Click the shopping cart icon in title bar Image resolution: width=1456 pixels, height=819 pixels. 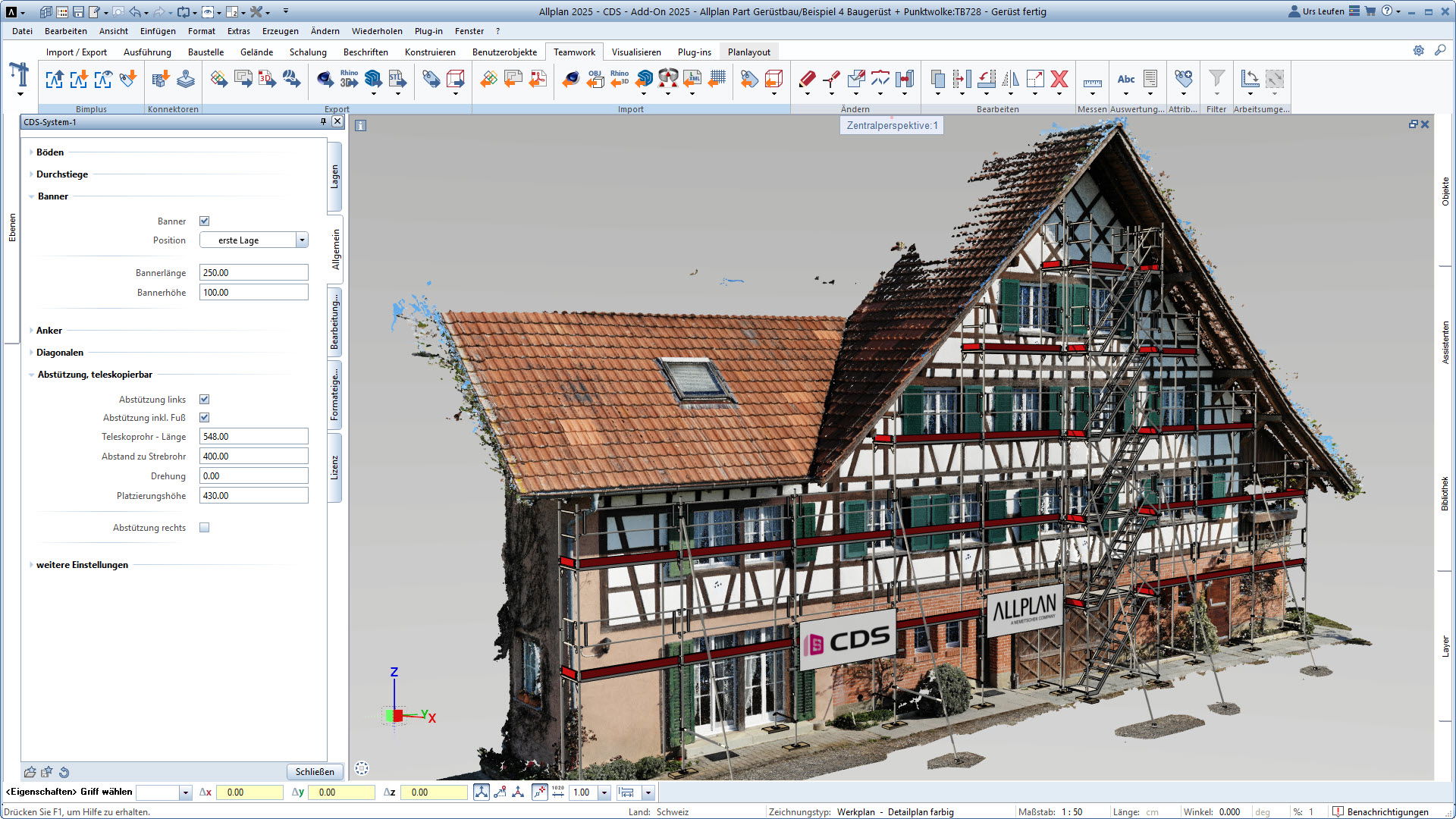[1370, 11]
